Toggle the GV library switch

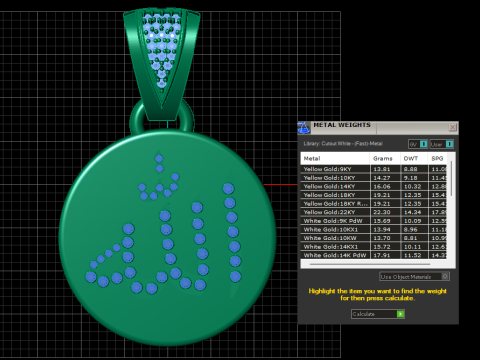pos(418,144)
